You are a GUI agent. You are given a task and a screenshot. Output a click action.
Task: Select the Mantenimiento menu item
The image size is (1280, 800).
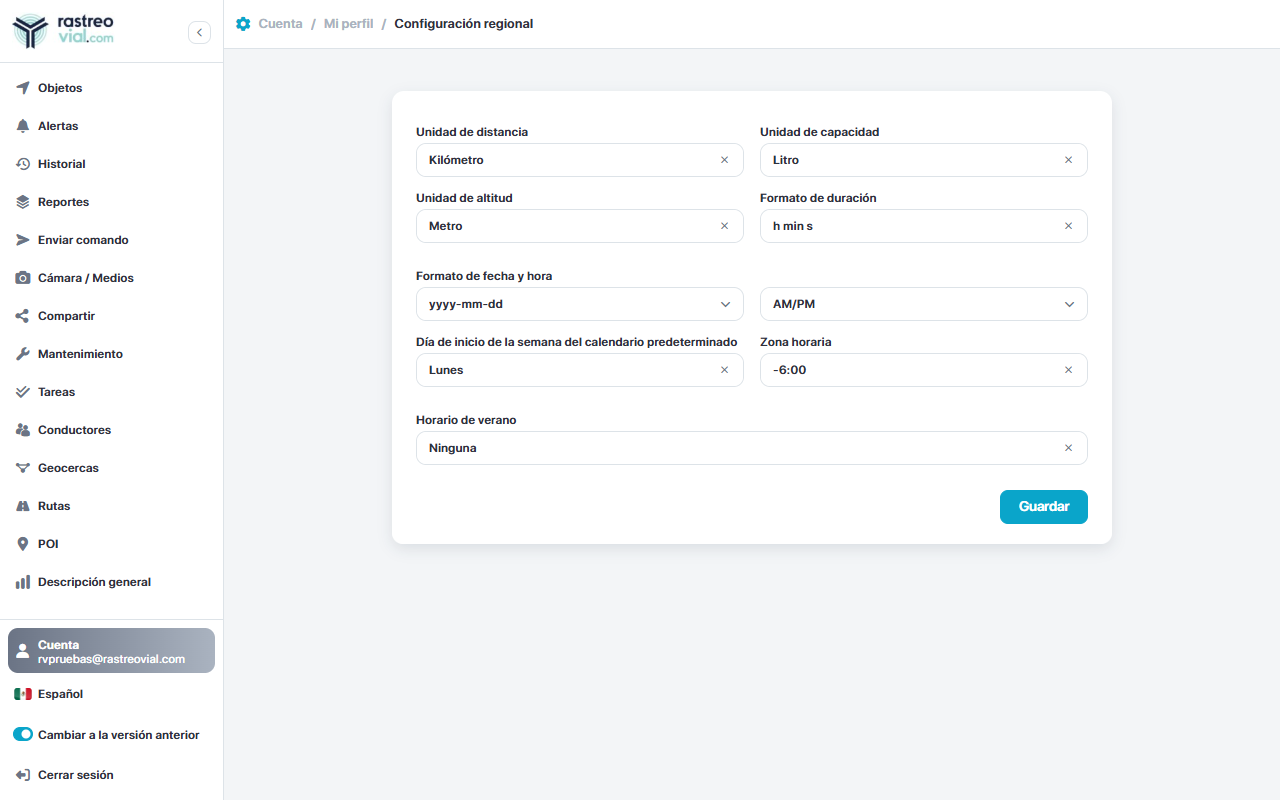[x=111, y=354]
